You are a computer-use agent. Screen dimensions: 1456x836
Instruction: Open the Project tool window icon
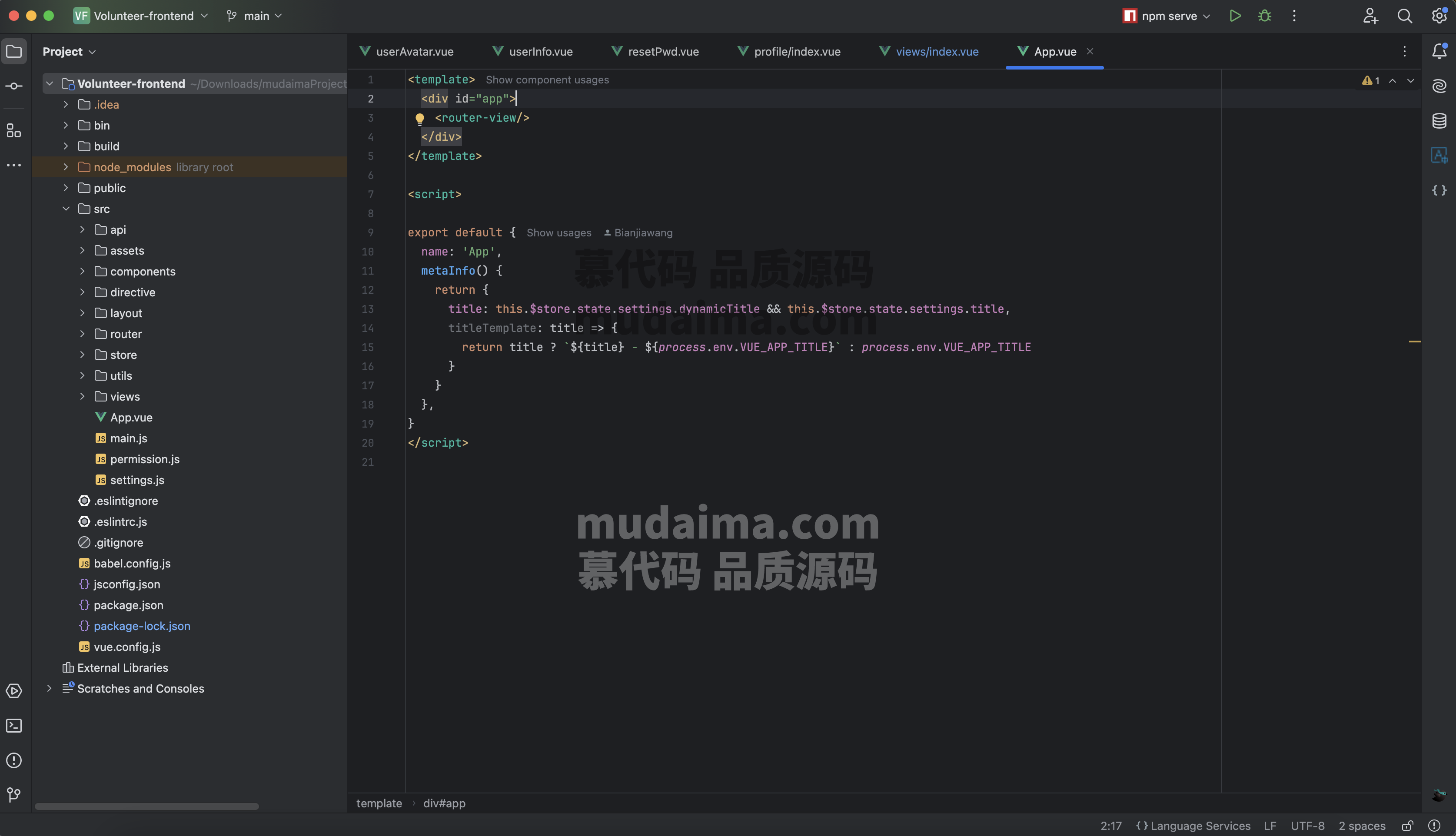click(14, 52)
